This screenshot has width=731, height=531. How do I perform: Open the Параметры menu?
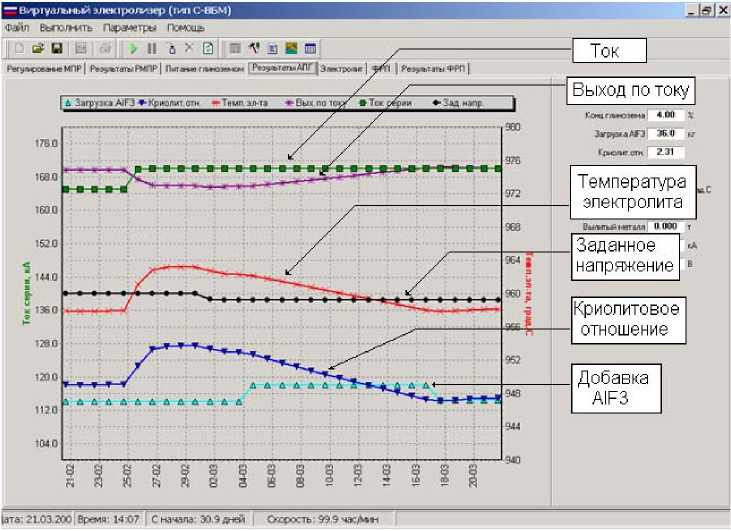(128, 27)
